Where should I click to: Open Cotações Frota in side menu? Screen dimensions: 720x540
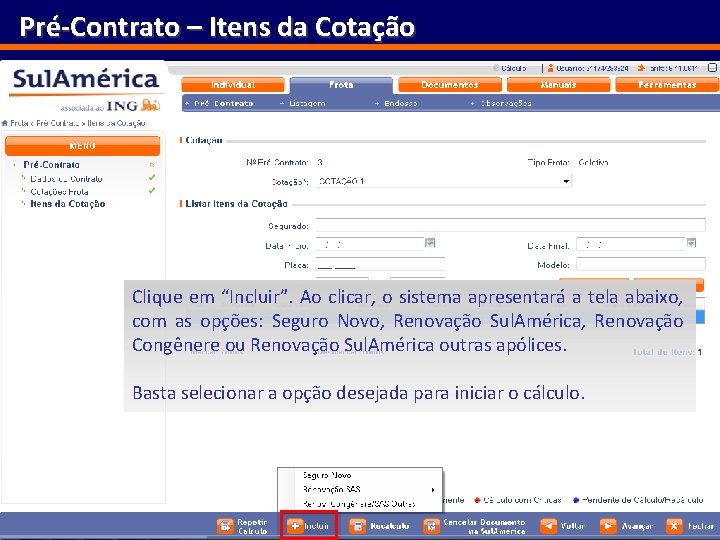(x=59, y=192)
